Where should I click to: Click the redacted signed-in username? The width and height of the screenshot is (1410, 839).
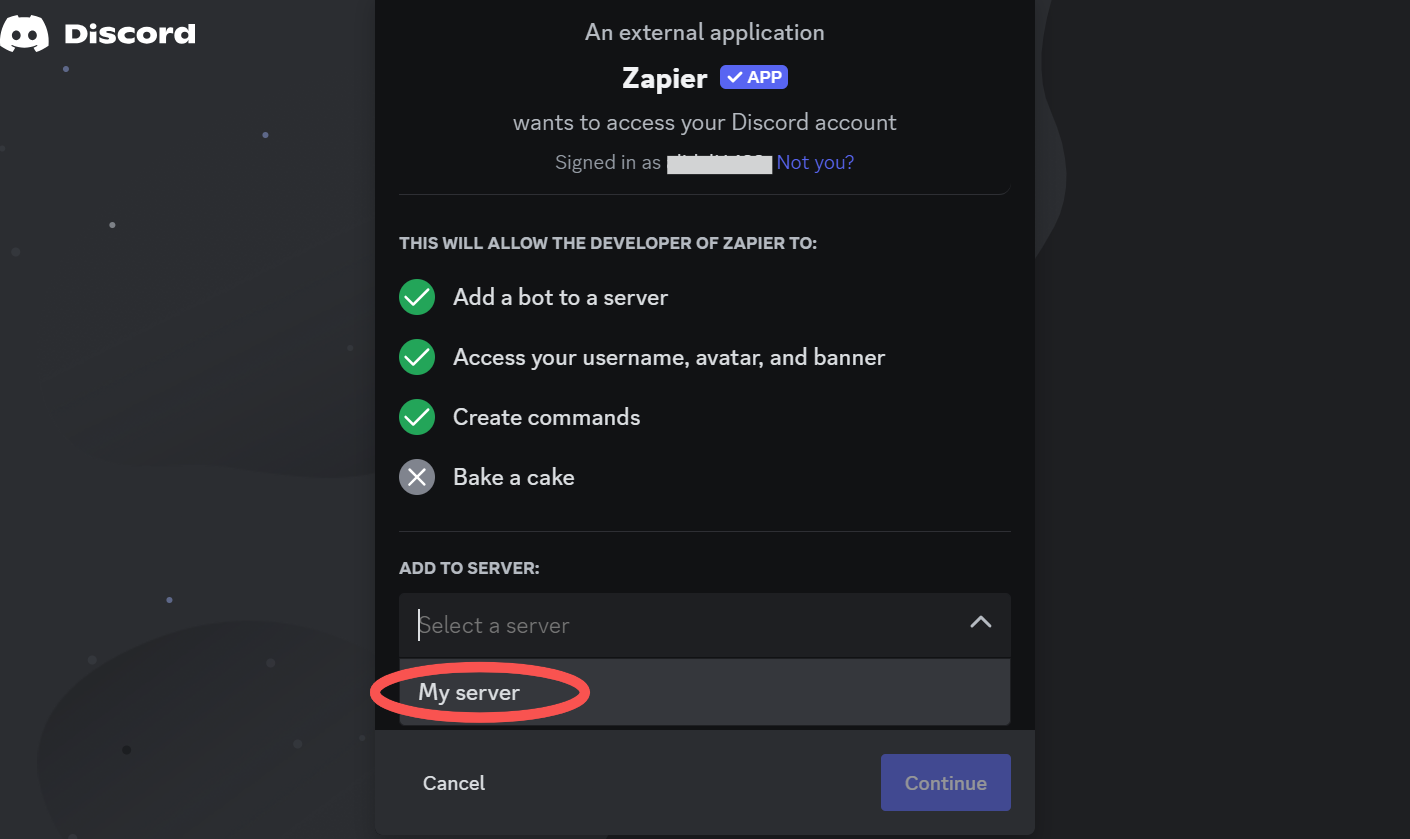(720, 163)
